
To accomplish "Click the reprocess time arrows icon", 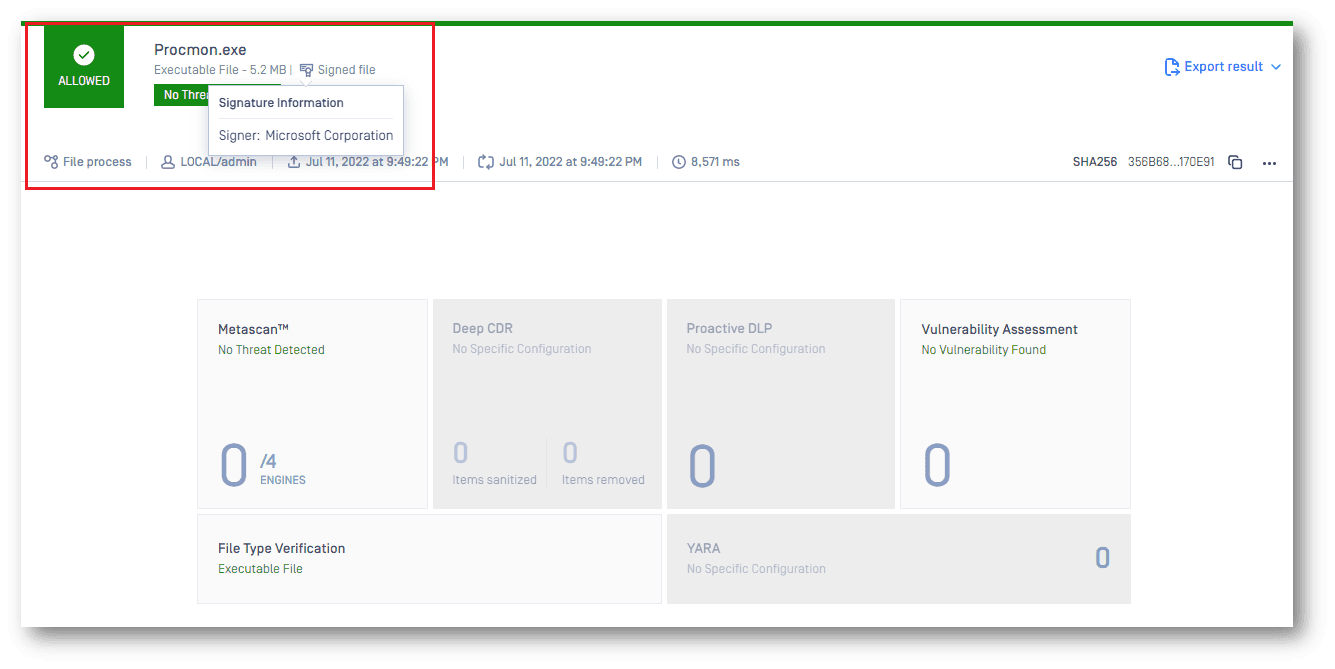I will point(486,161).
